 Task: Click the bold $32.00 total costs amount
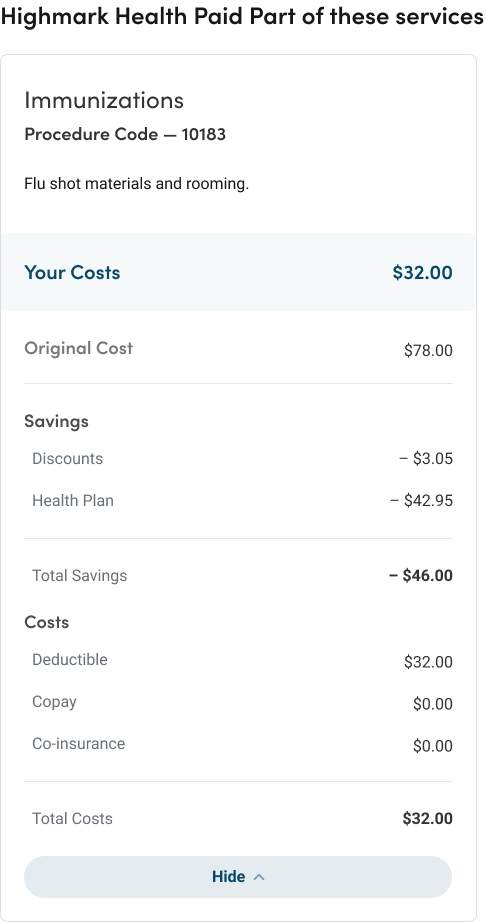click(427, 819)
